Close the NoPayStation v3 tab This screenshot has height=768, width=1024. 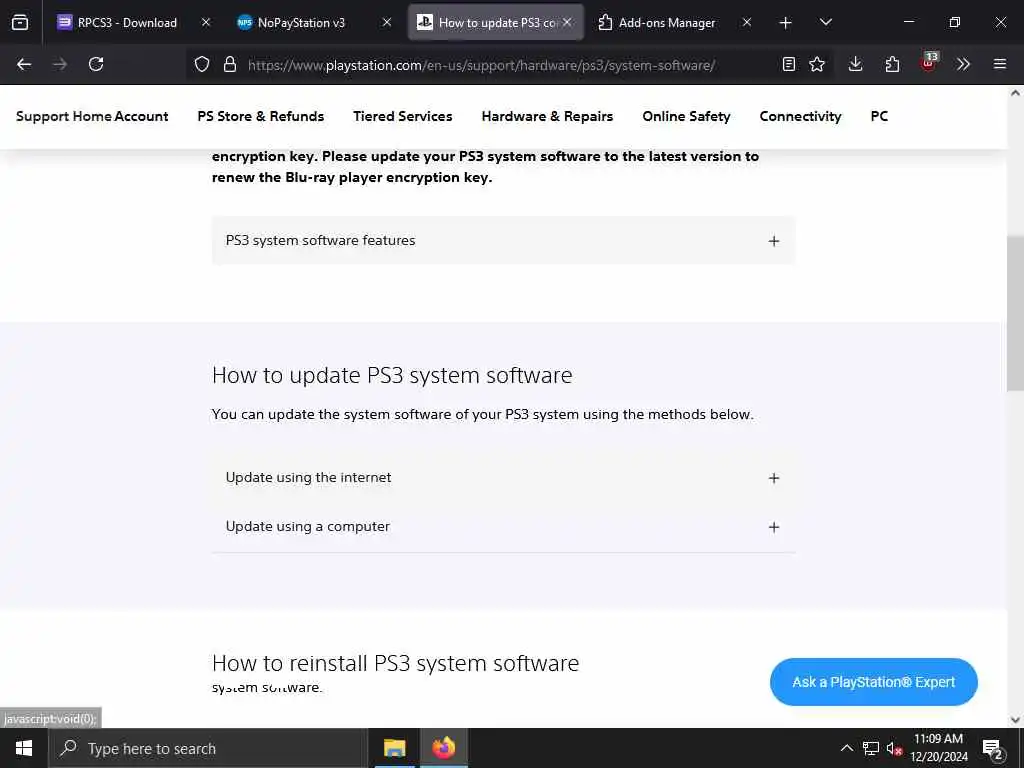click(387, 22)
